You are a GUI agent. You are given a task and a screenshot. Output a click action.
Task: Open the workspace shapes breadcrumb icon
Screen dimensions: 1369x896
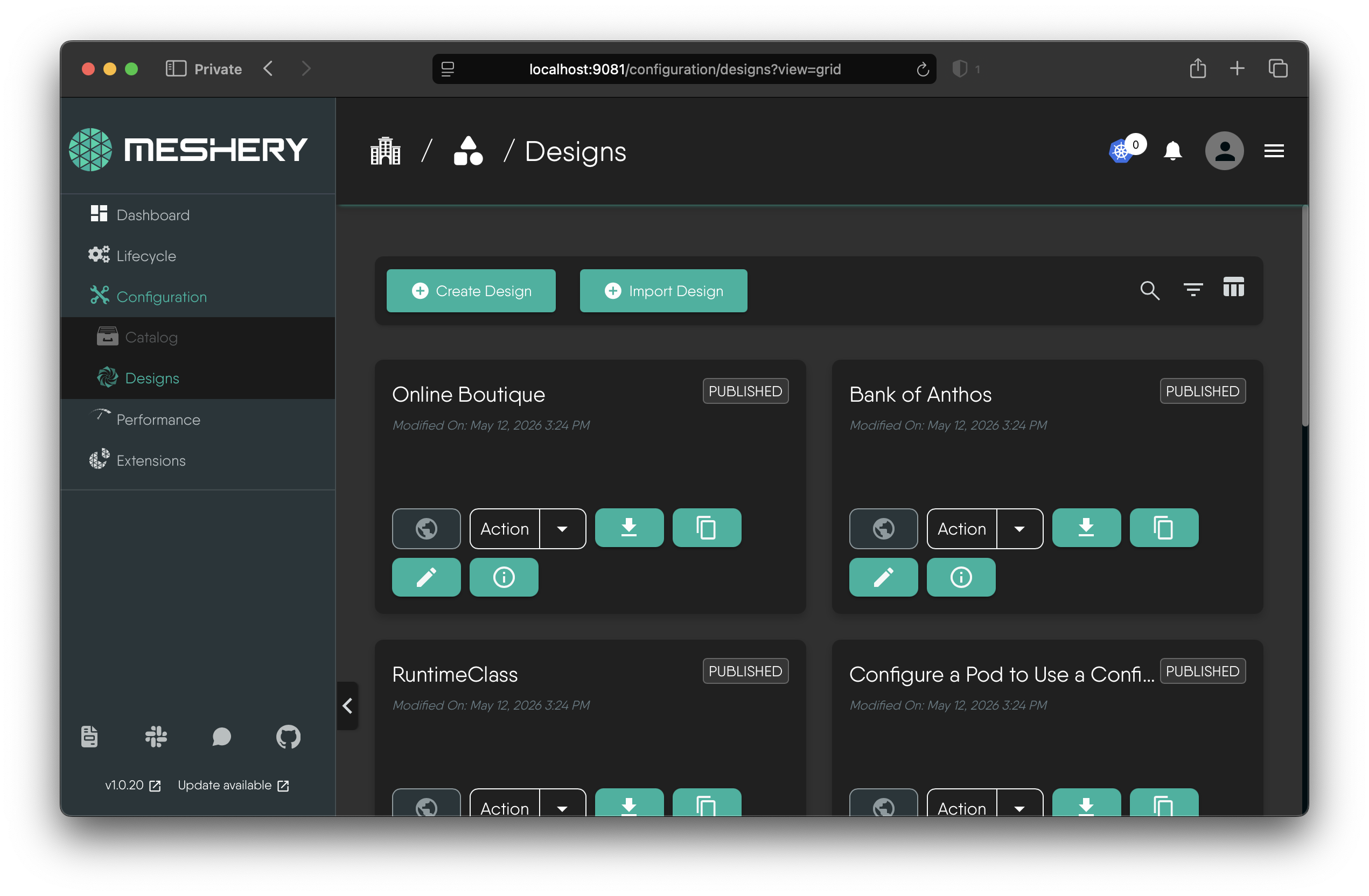(x=468, y=151)
